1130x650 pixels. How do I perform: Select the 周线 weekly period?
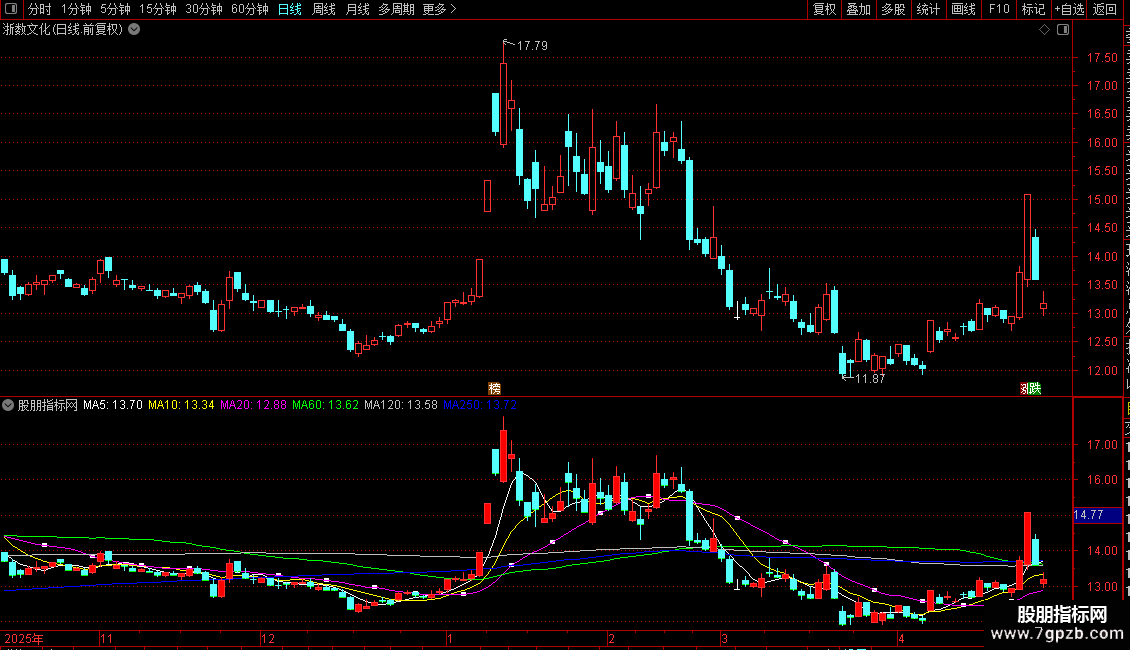click(x=324, y=9)
